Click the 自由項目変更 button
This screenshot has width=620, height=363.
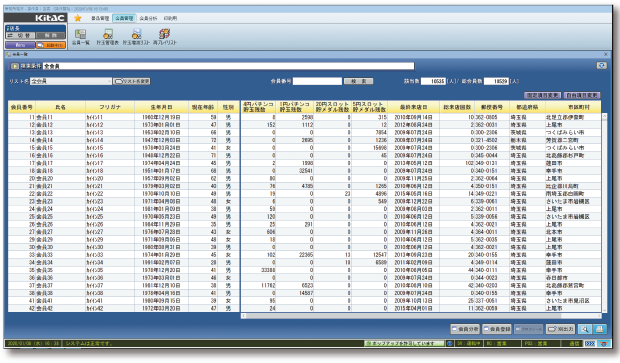point(582,95)
